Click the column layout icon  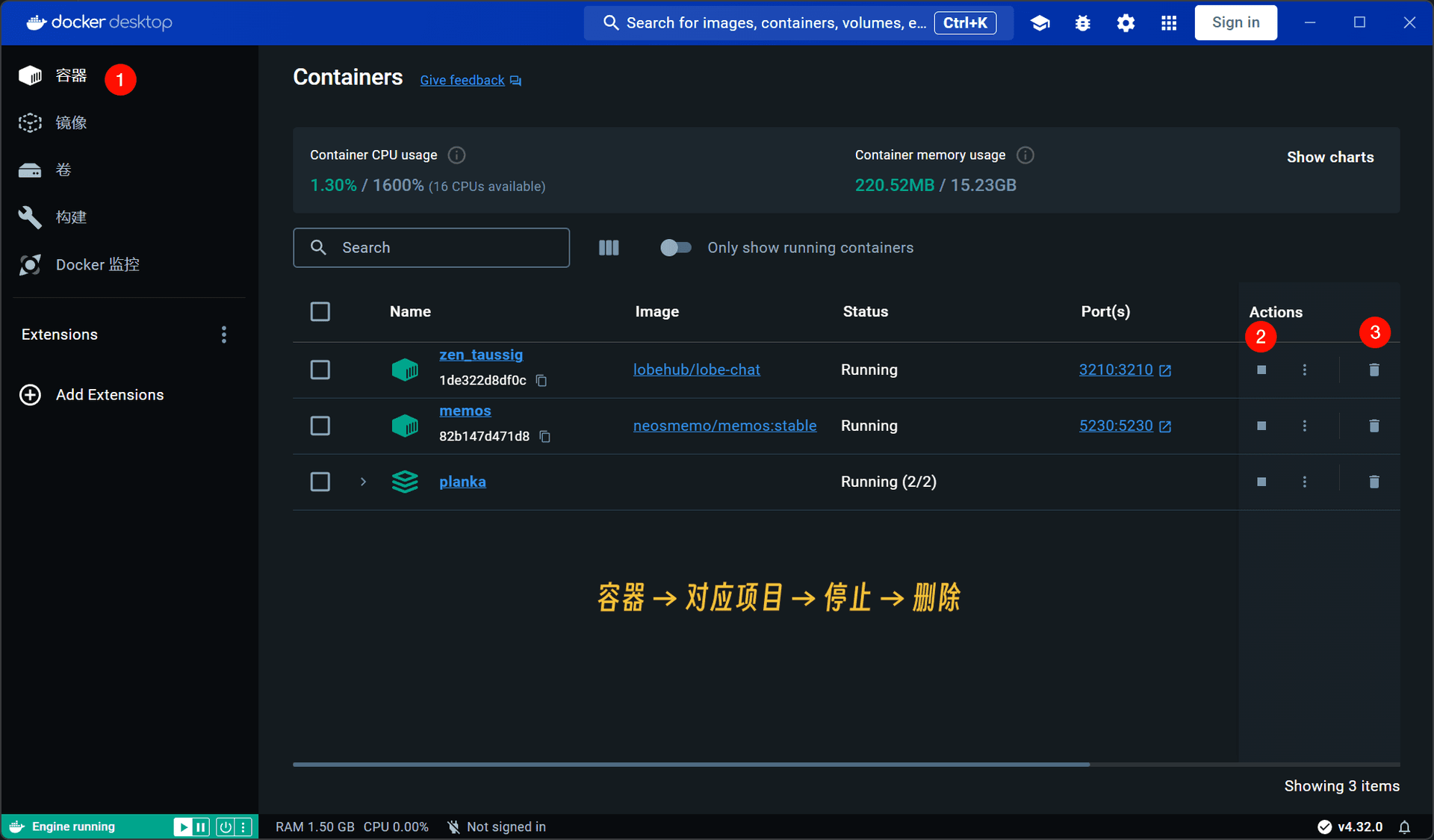(609, 248)
